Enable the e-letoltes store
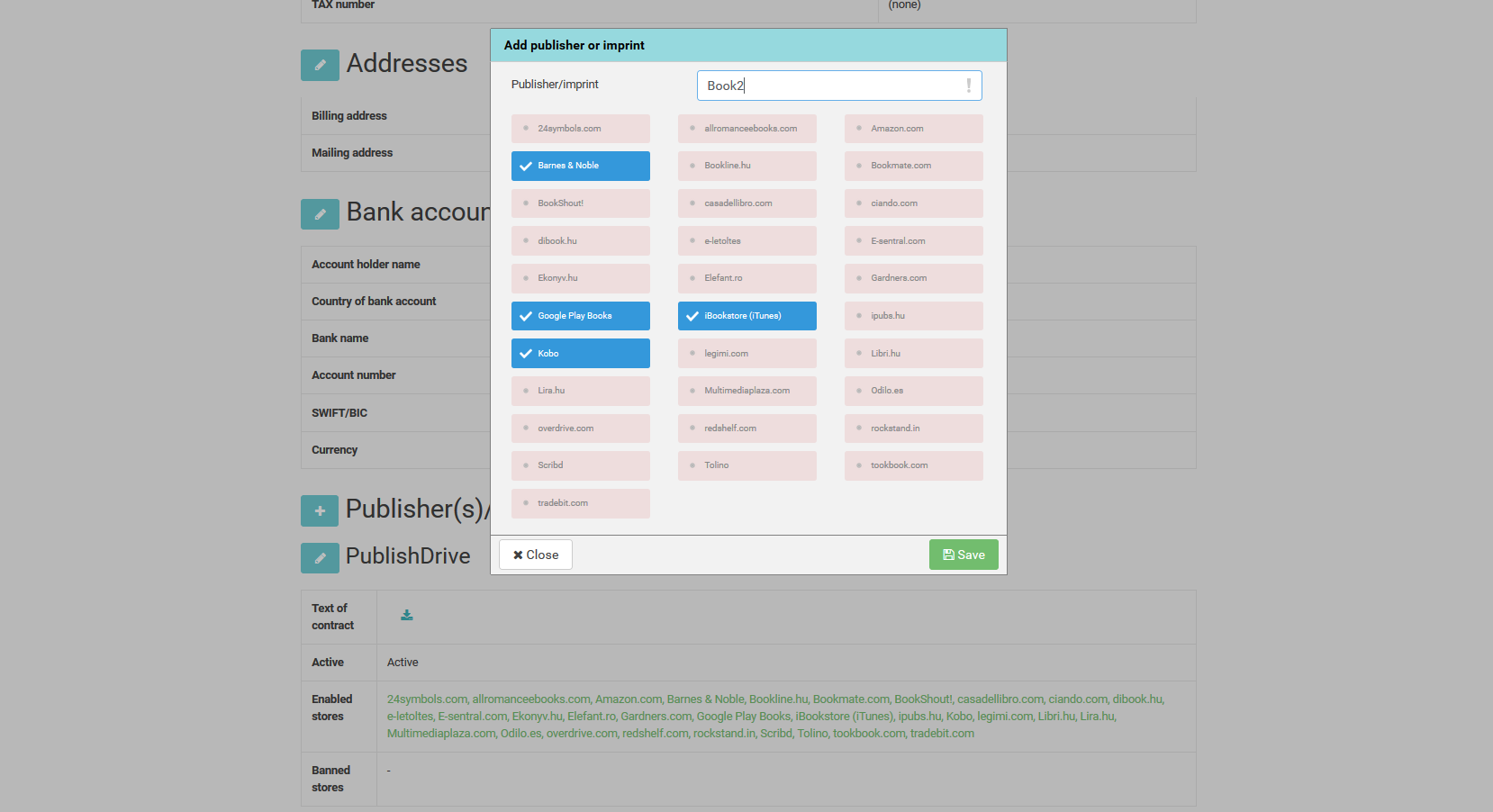 click(747, 241)
